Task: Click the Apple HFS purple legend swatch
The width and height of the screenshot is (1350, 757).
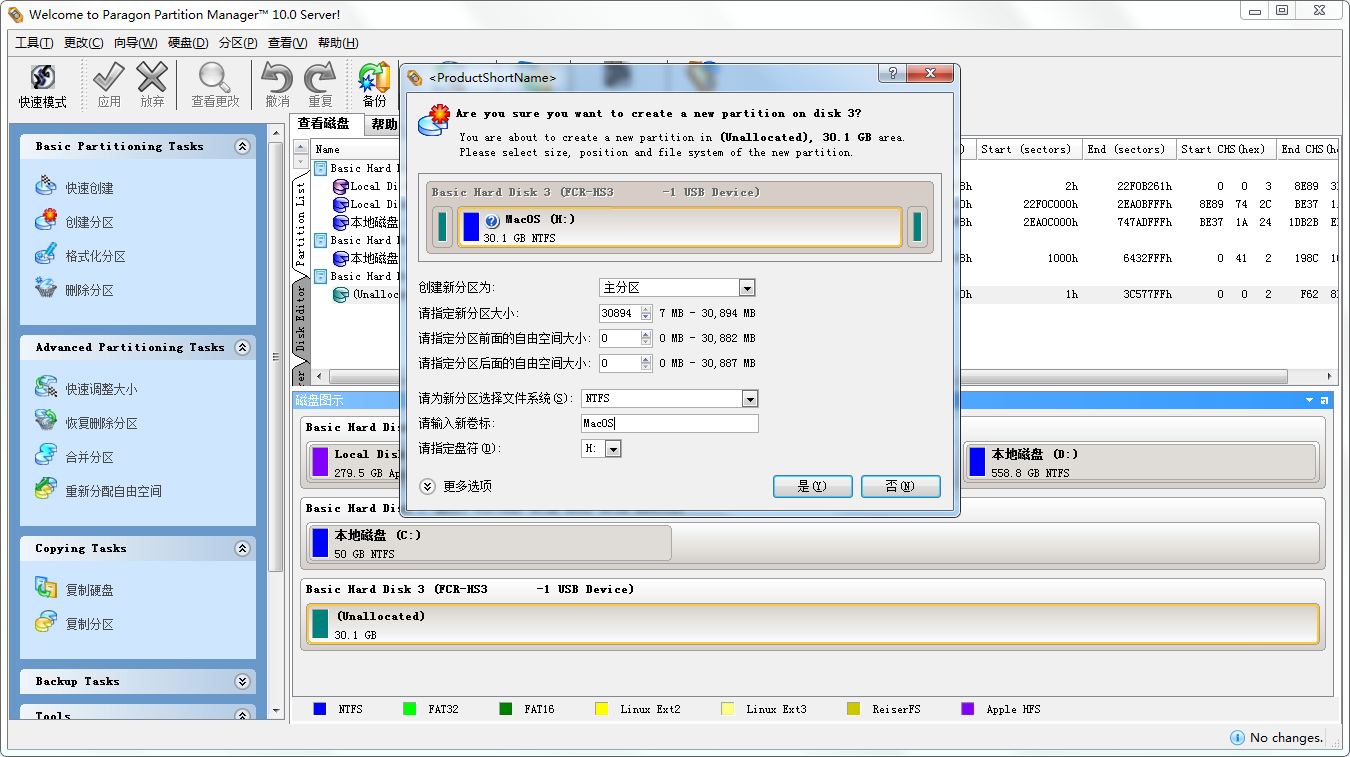Action: (x=968, y=709)
